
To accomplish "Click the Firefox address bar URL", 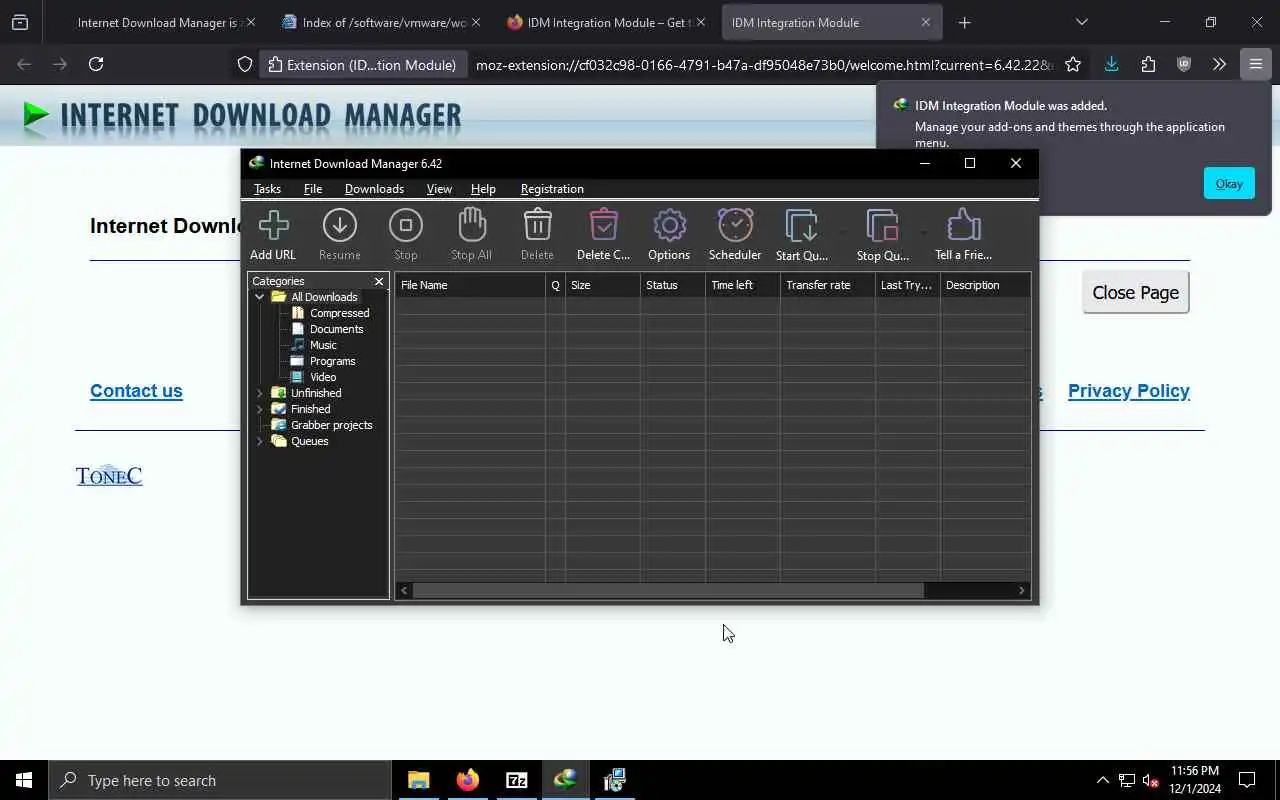I will click(765, 65).
